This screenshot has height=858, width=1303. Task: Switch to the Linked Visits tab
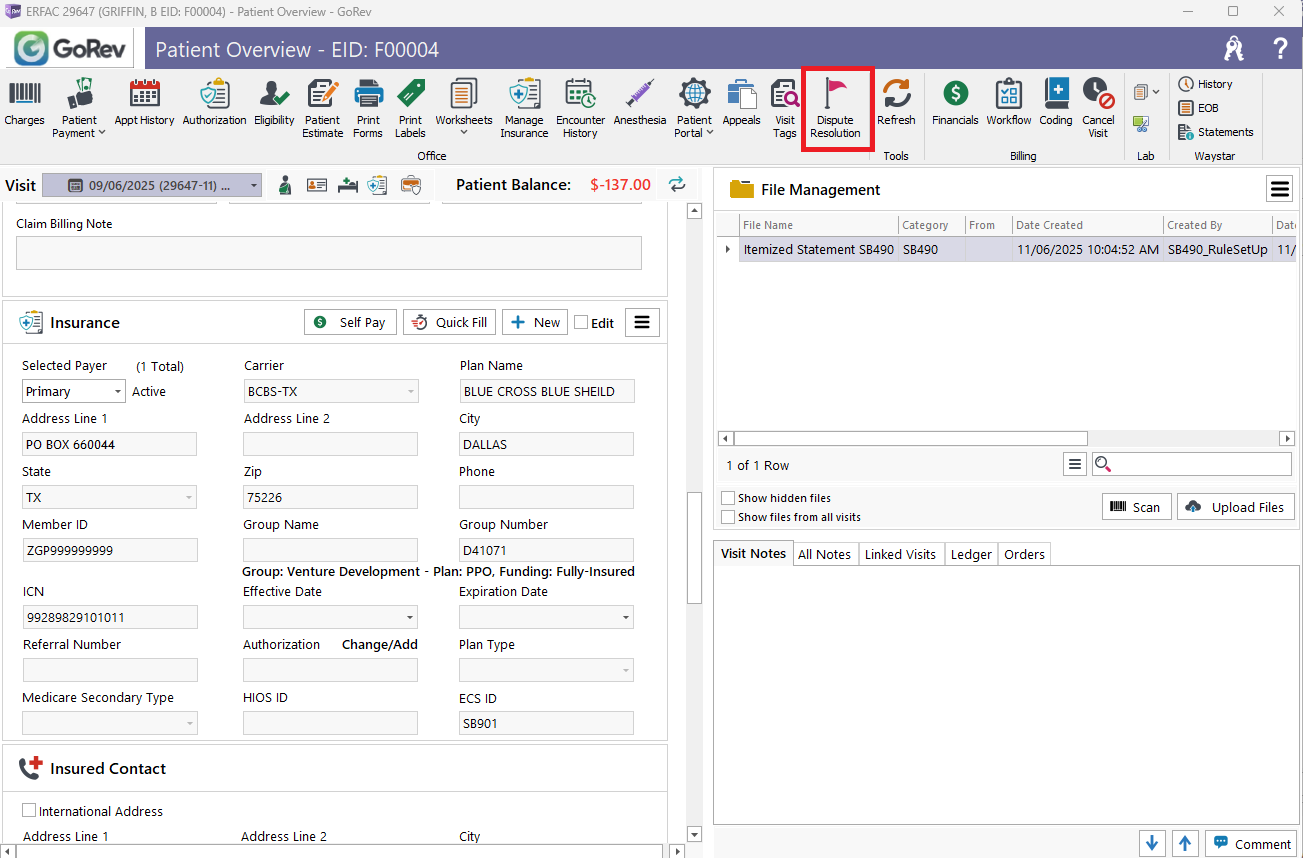coord(900,554)
